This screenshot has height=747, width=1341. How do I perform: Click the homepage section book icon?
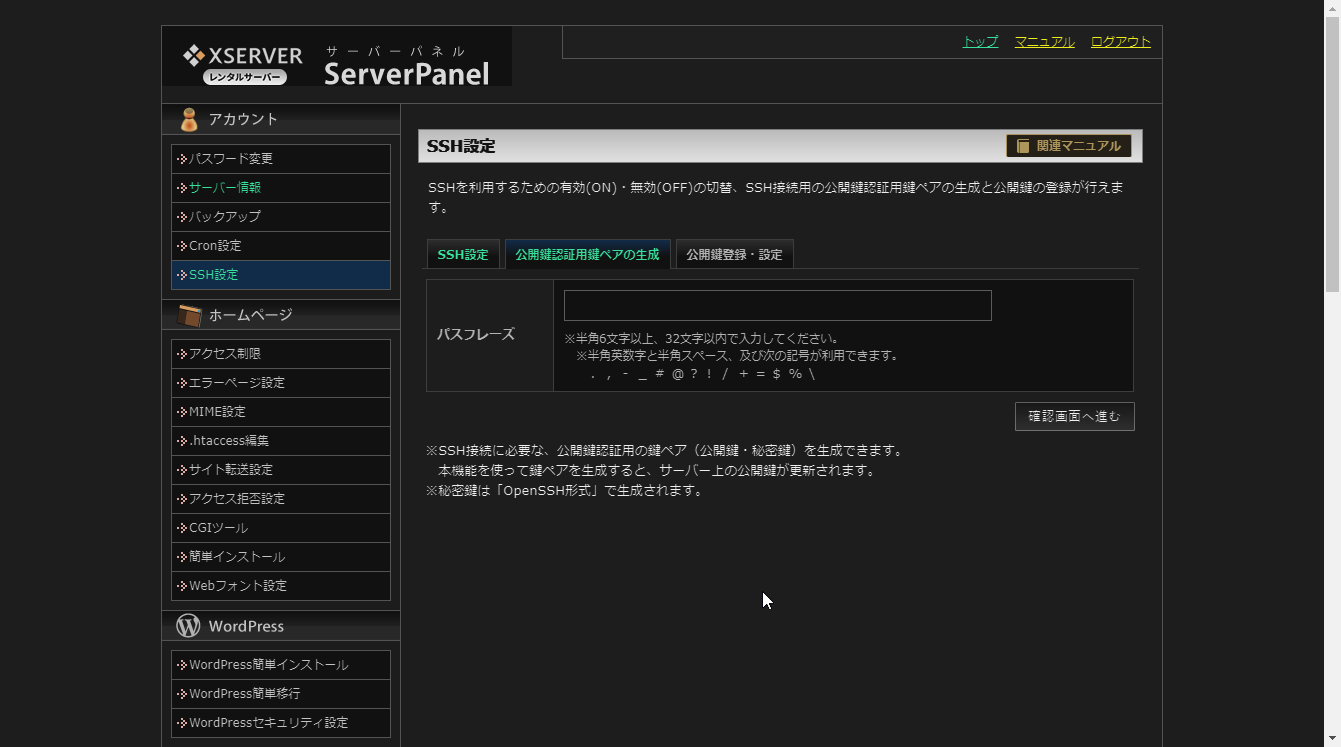188,316
